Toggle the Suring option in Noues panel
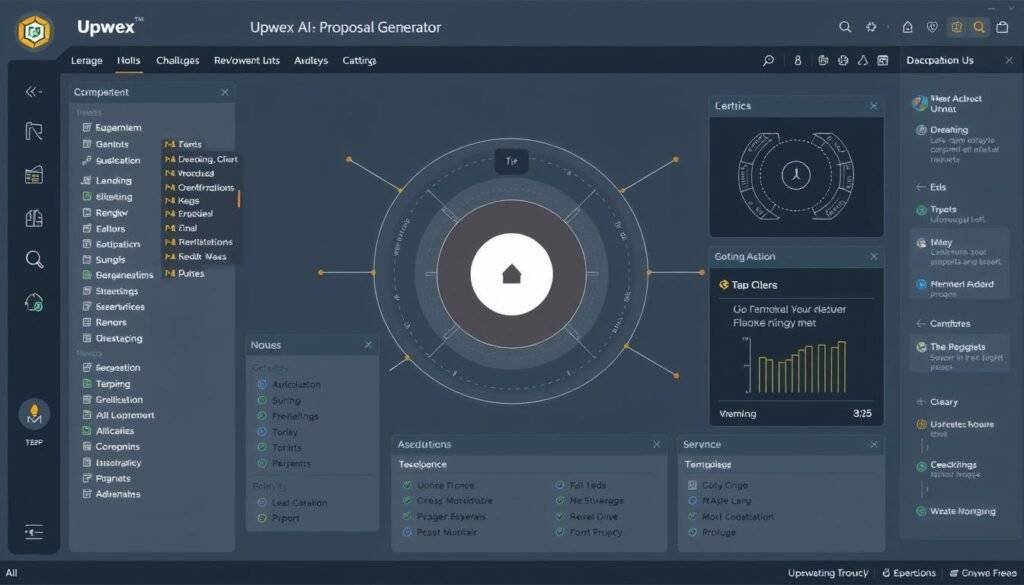Screen dimensions: 1024x585 pos(262,400)
